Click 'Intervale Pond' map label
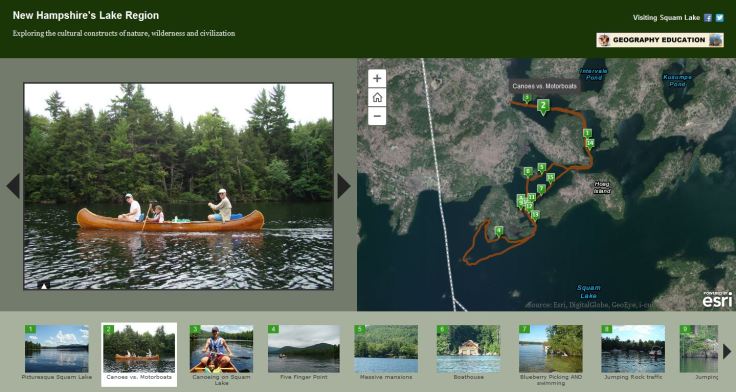736x392 pixels. (593, 74)
